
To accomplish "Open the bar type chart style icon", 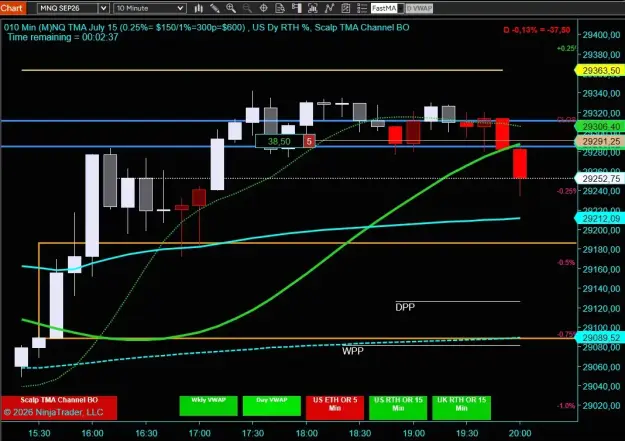I will coord(198,8).
